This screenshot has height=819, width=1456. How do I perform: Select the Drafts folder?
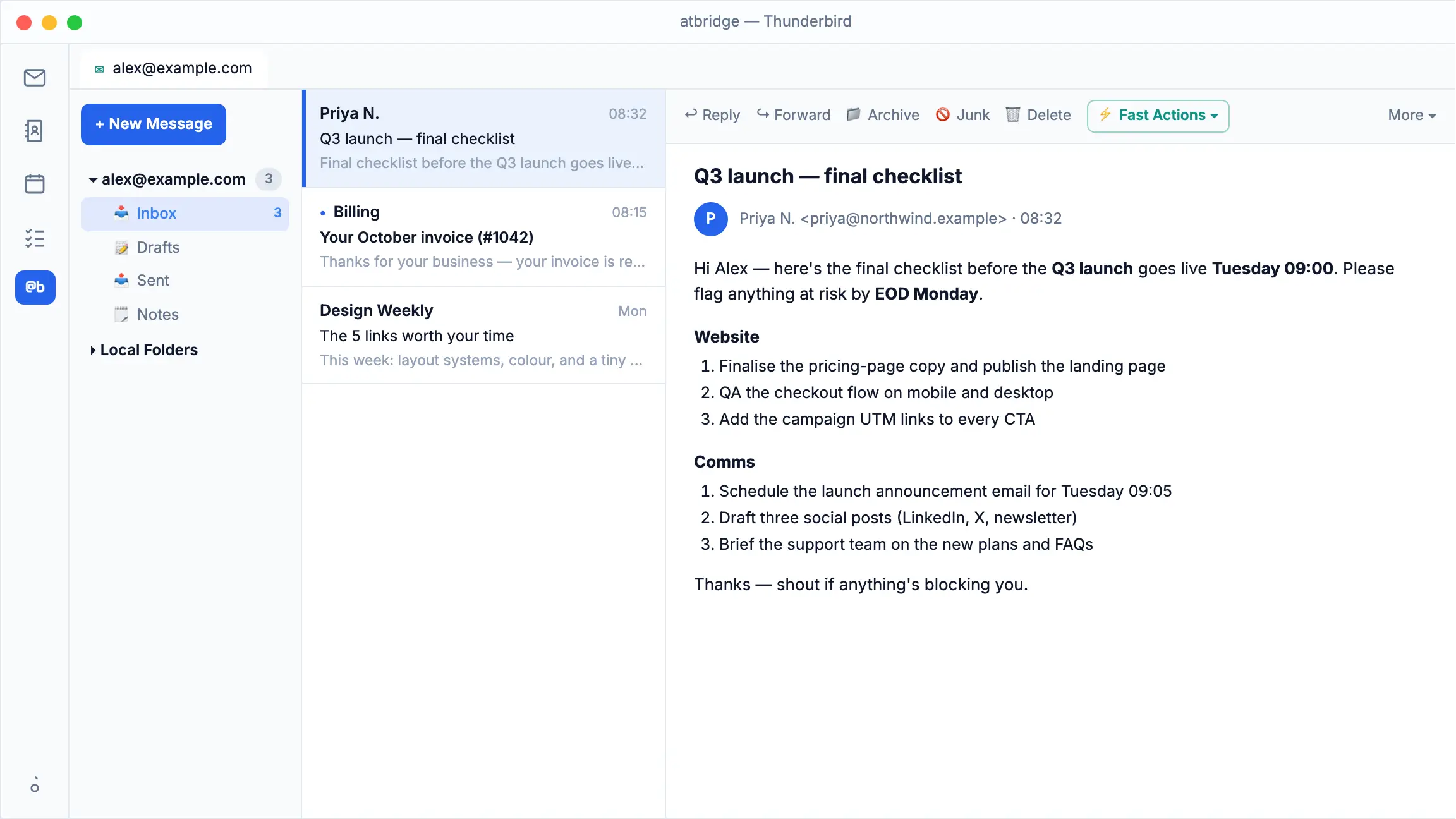tap(185, 247)
